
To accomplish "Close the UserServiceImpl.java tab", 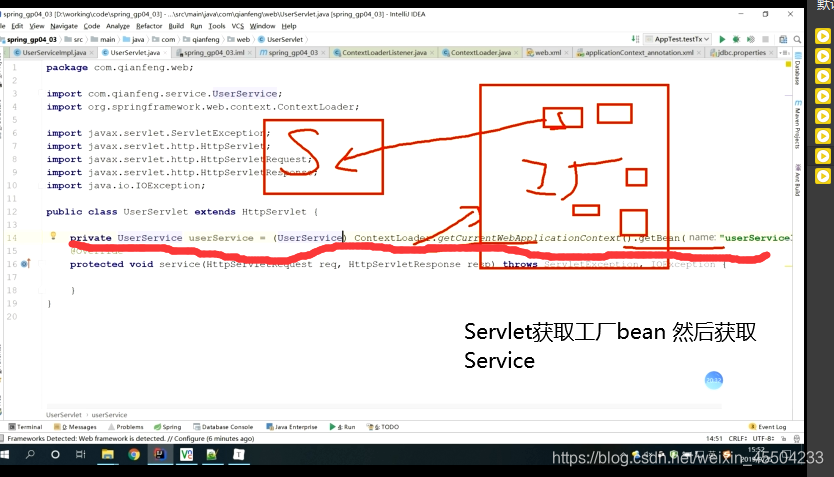I will pyautogui.click(x=91, y=53).
